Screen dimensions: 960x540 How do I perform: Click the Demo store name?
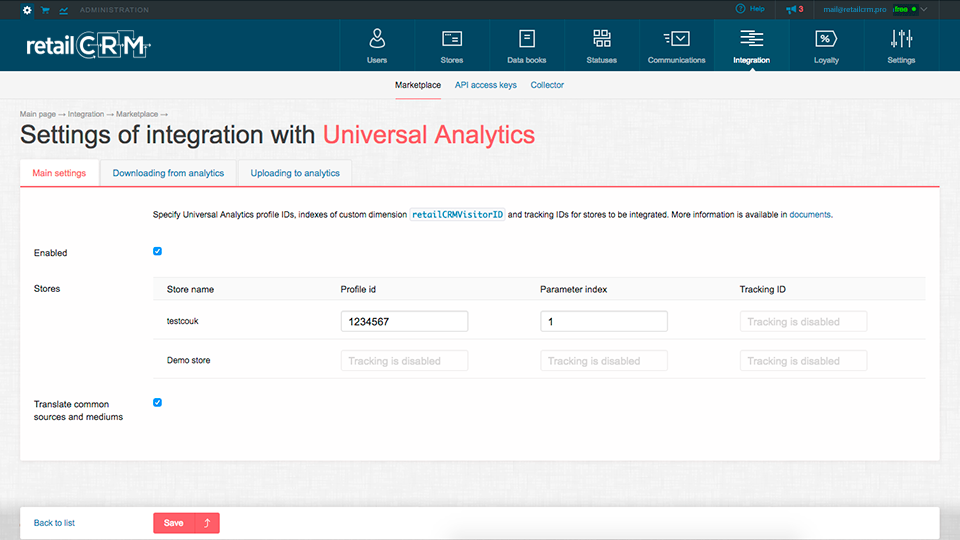[189, 360]
